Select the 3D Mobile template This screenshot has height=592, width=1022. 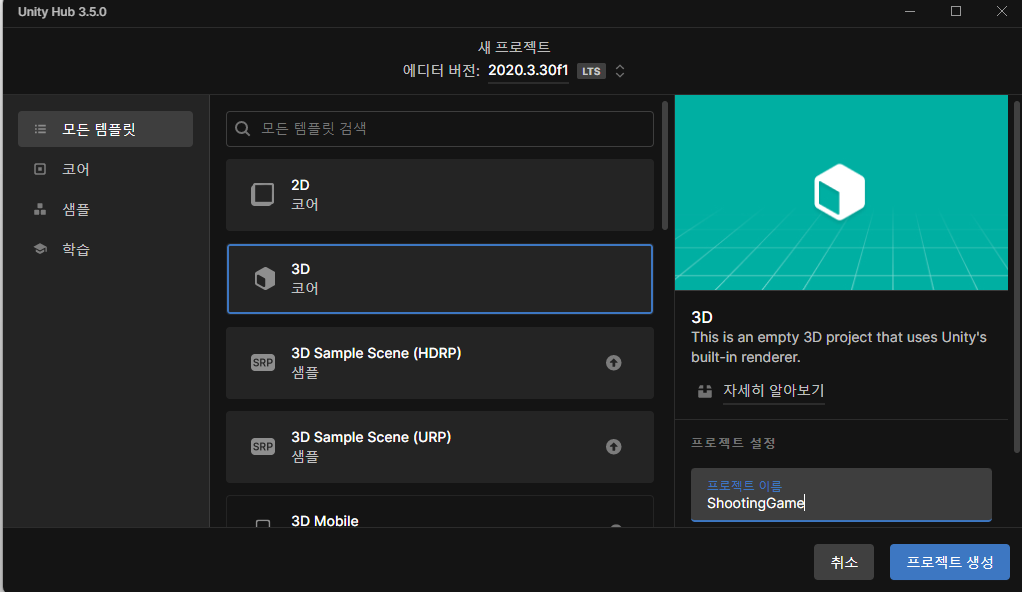coord(440,512)
